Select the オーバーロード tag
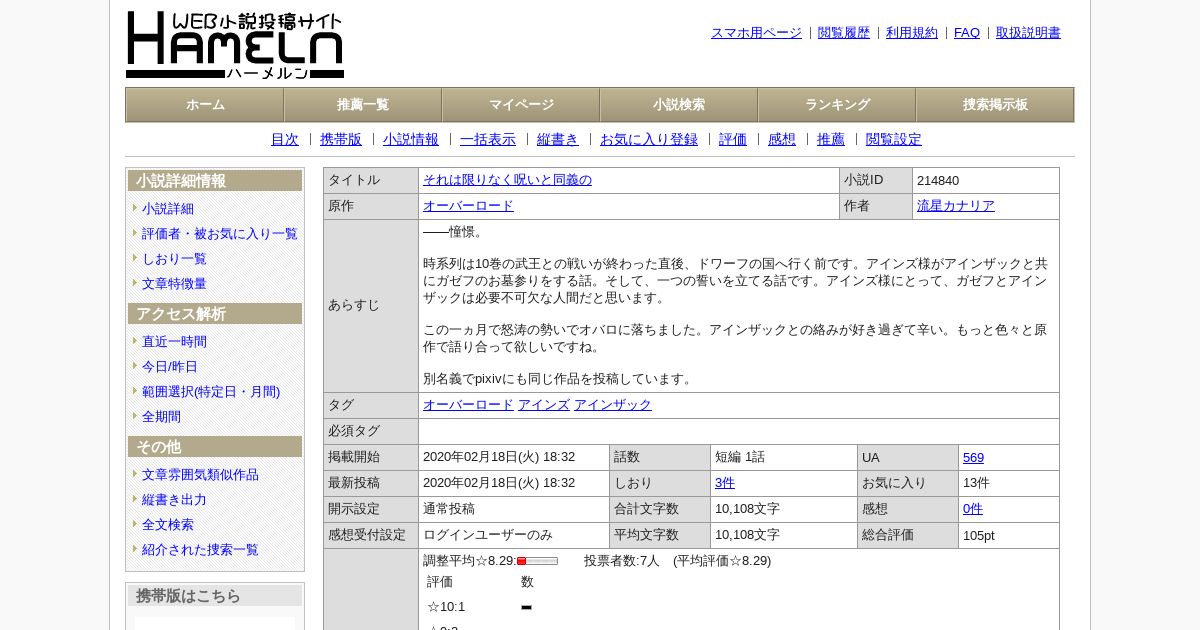The height and width of the screenshot is (630, 1200). (x=468, y=405)
